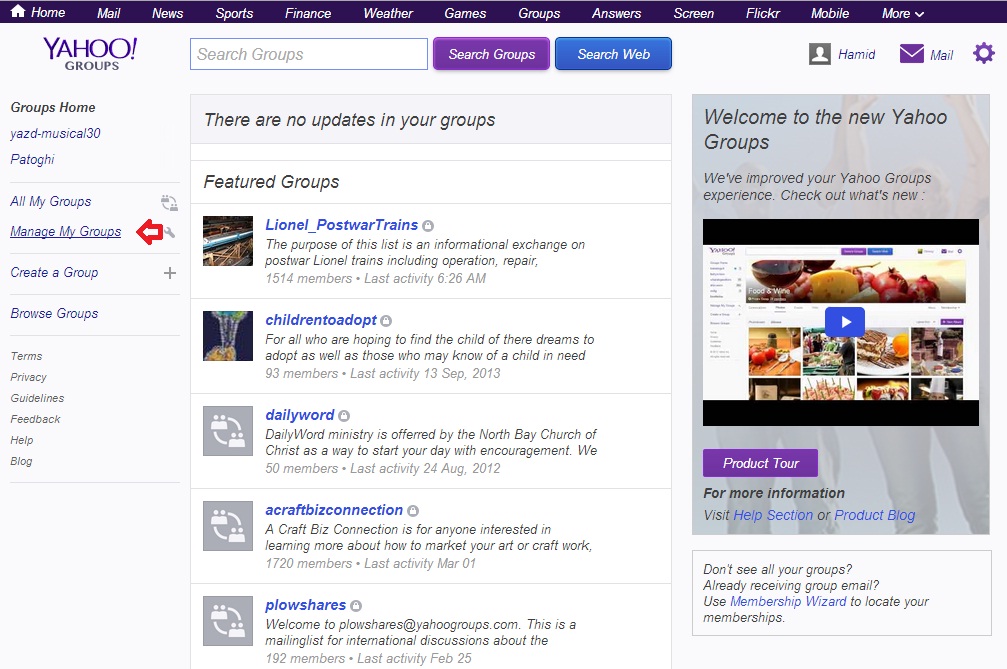This screenshot has width=1007, height=669.
Task: Open plowshares default group icon
Action: click(x=228, y=621)
